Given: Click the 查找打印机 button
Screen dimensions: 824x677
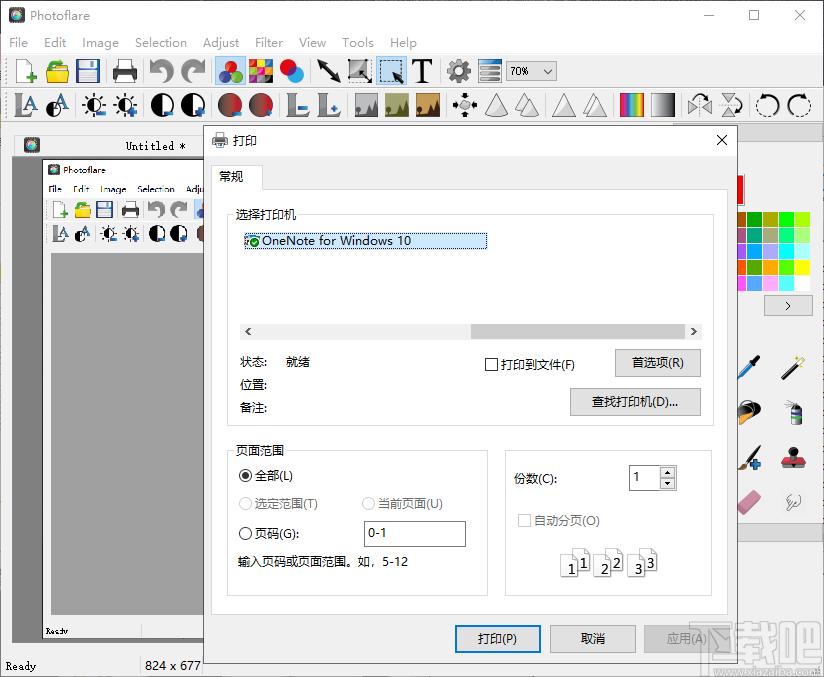Looking at the screenshot, I should point(635,402).
